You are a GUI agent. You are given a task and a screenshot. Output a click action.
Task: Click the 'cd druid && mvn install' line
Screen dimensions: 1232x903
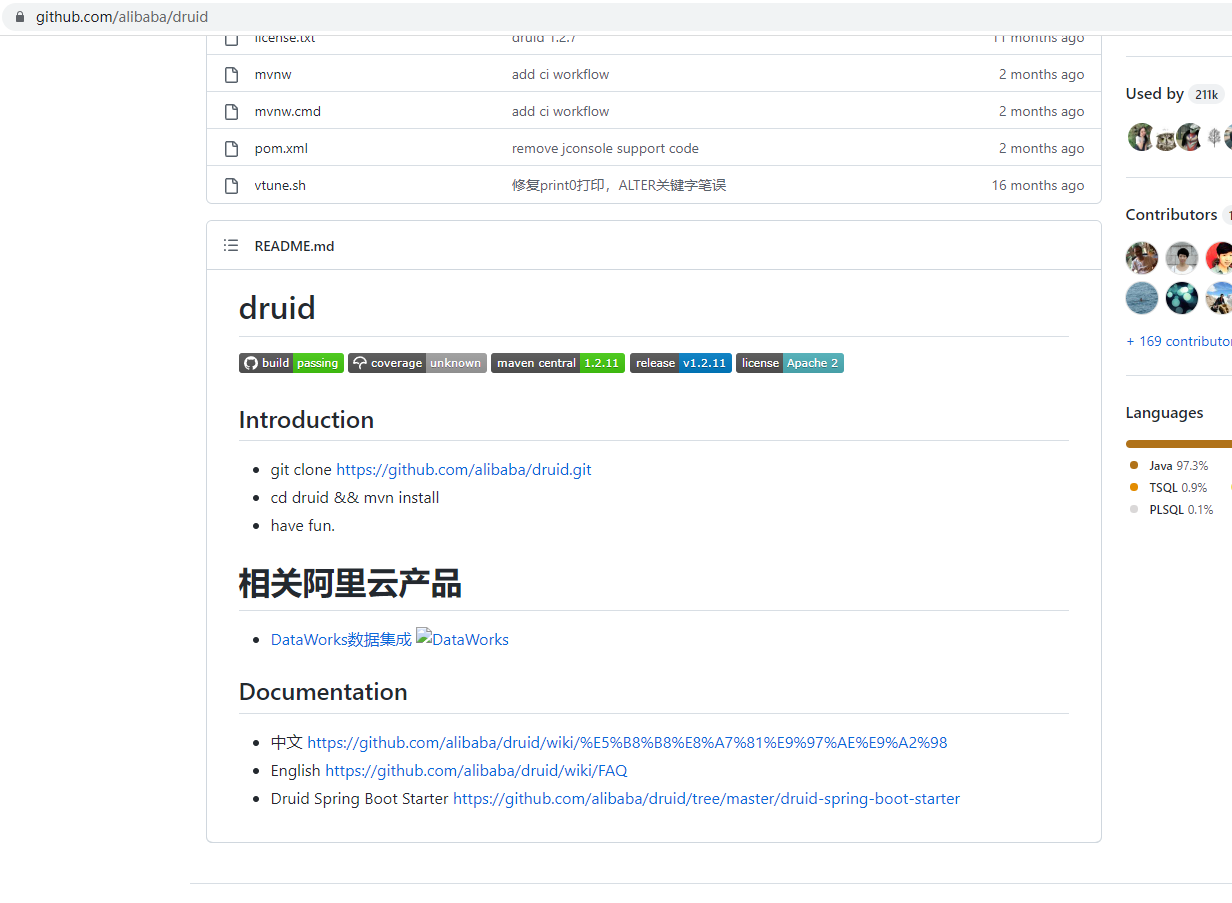pyautogui.click(x=355, y=498)
